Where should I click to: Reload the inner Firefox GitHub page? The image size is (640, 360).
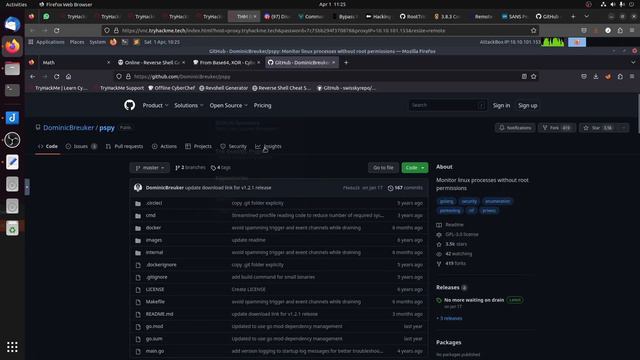[x=57, y=77]
